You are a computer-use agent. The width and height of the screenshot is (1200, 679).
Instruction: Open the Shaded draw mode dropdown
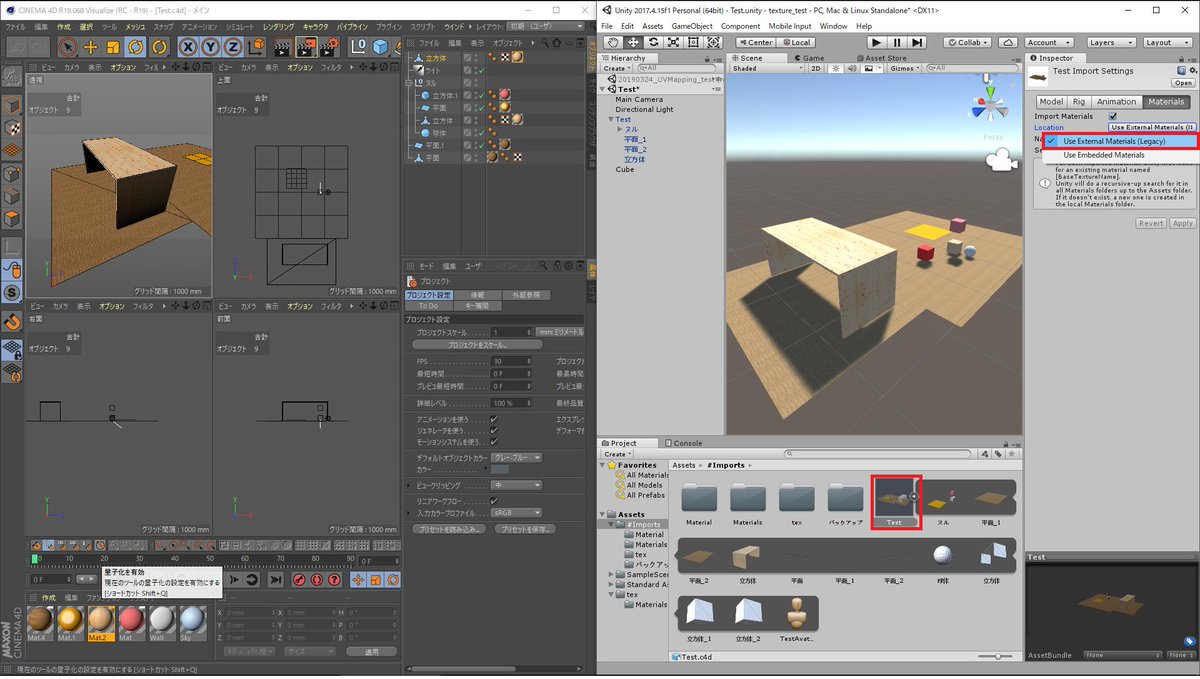(767, 69)
